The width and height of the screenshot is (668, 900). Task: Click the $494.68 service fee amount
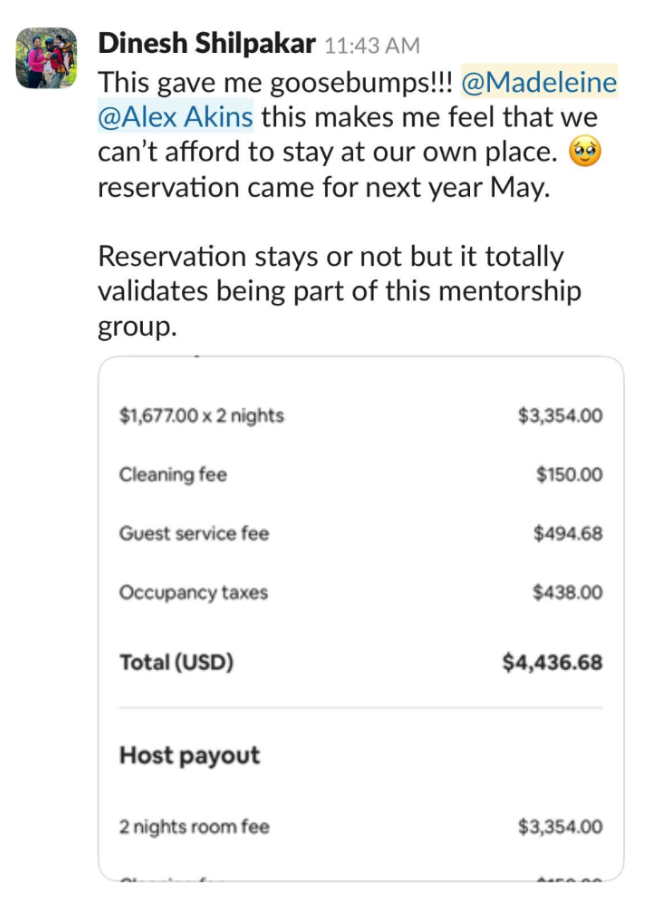[568, 533]
